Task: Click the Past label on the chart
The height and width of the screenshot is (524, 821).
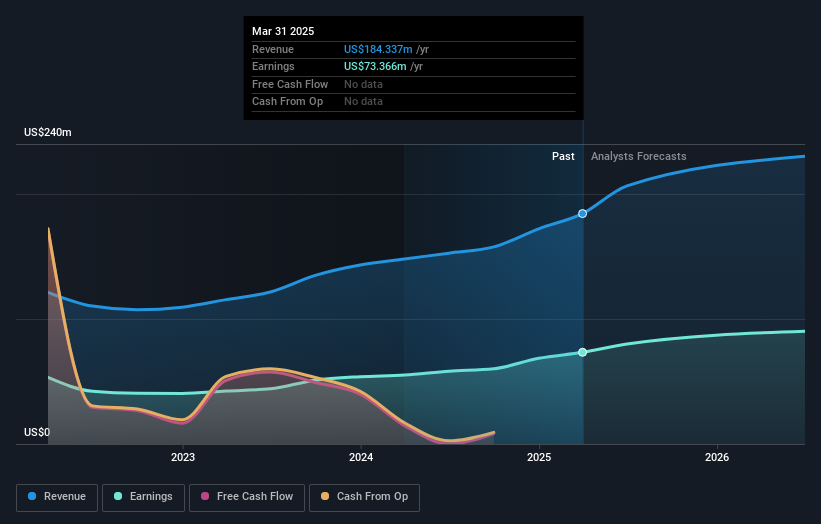Action: pos(563,156)
